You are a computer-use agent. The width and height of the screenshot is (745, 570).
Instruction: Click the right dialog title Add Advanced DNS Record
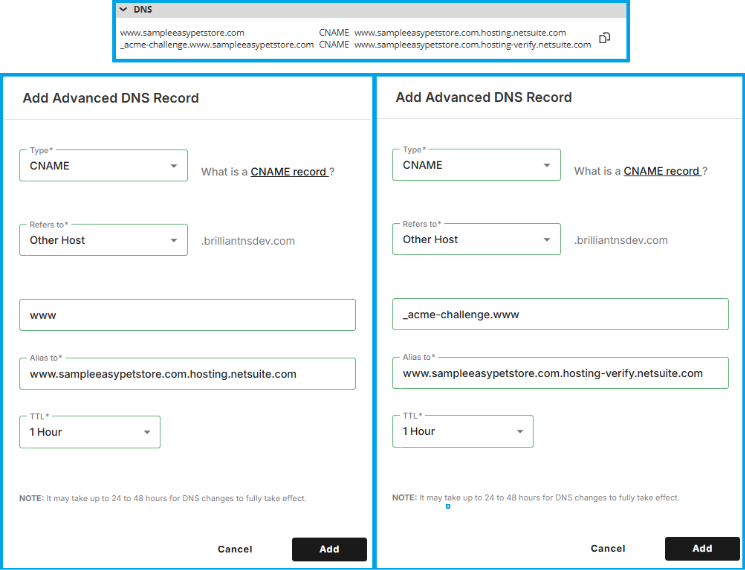click(x=484, y=97)
